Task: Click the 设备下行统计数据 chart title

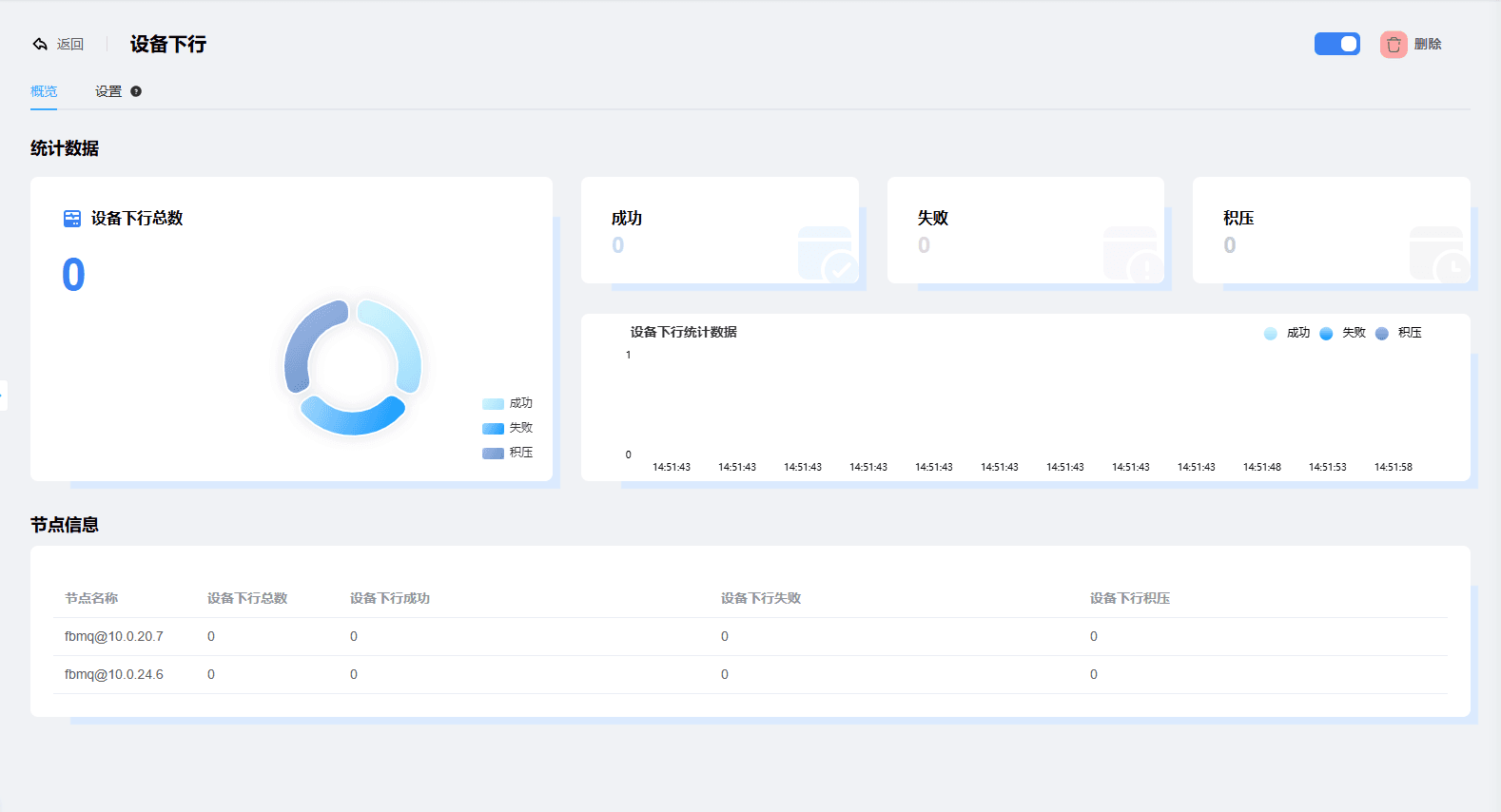Action: [684, 332]
